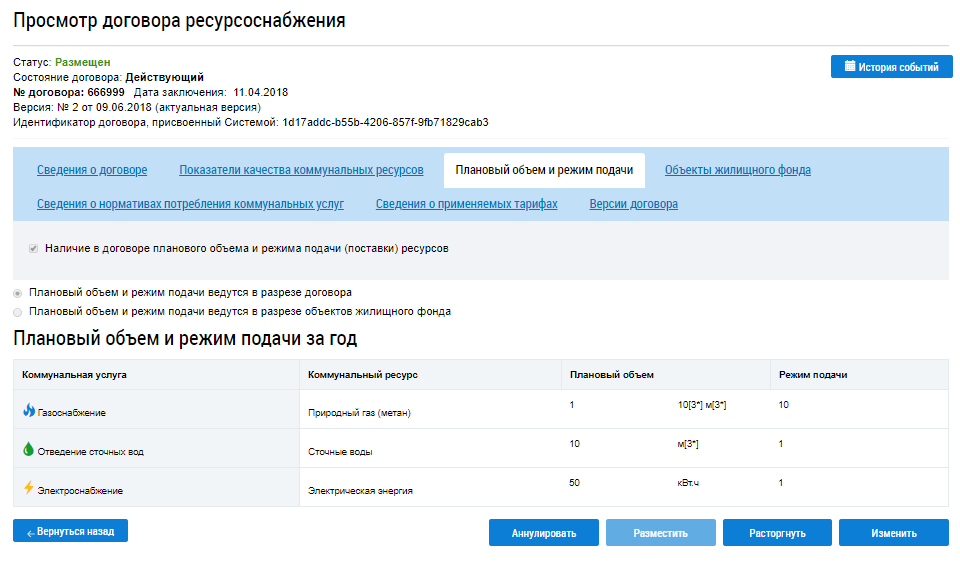Switch to Показатели качества коммунальных ресурсов tab
960x565 pixels.
pos(301,170)
